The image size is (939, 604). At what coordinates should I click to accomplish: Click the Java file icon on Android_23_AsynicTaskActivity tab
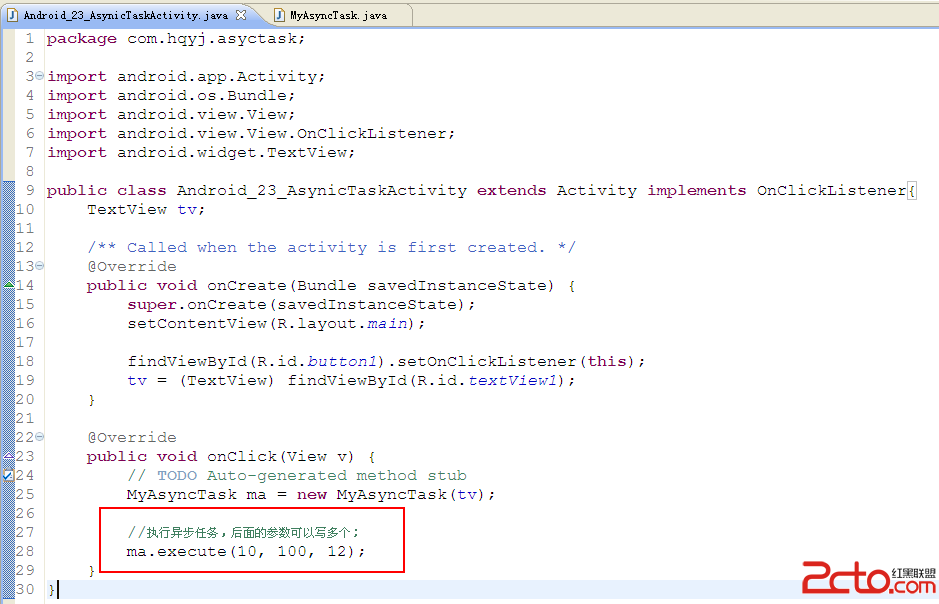(x=12, y=15)
